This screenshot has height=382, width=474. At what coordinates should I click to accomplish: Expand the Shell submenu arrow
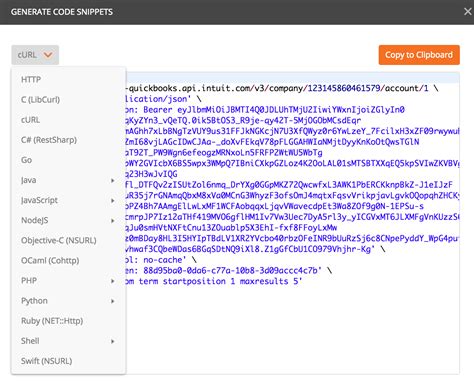click(113, 341)
